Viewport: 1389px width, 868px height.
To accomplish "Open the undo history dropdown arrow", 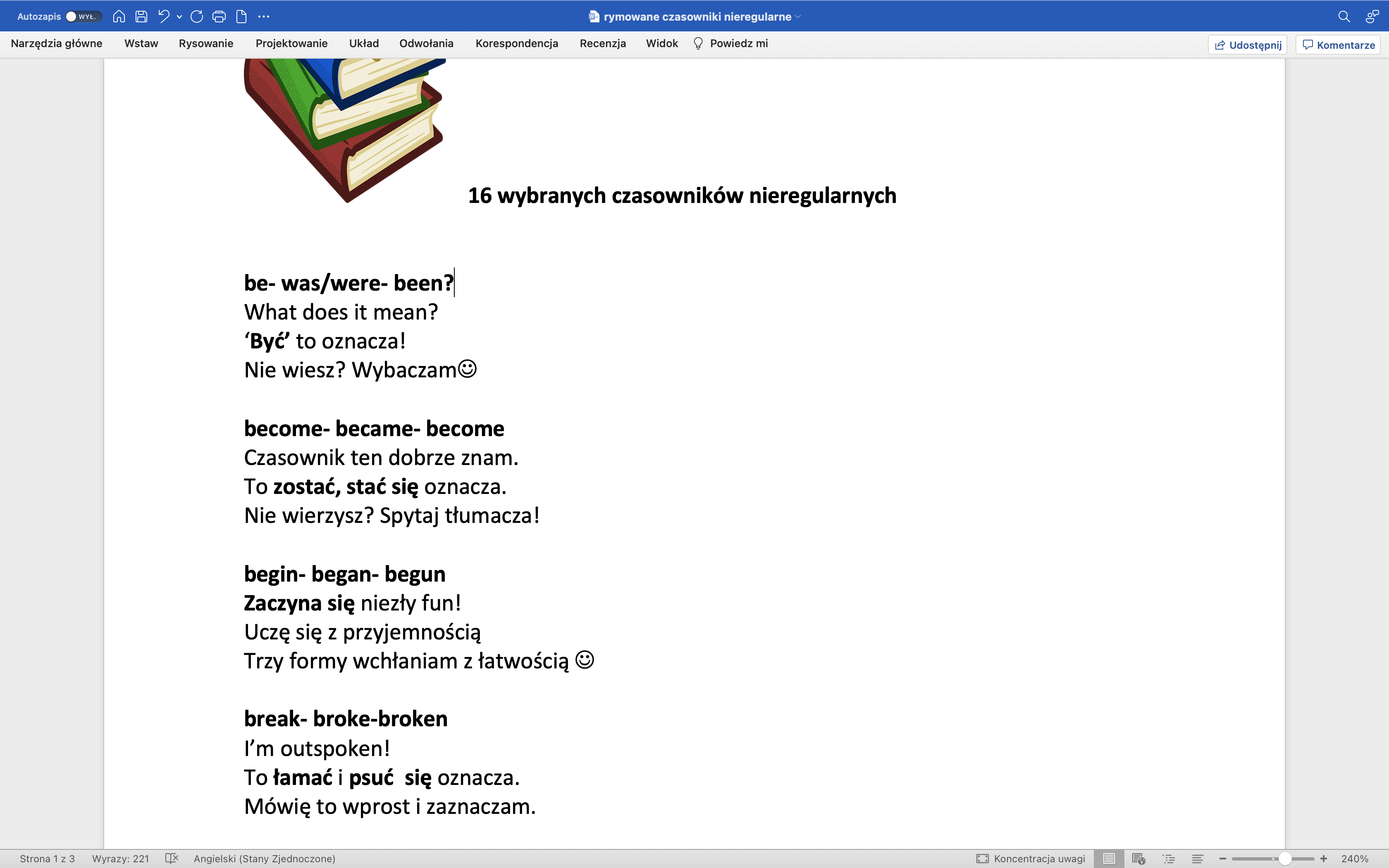I will tap(180, 17).
